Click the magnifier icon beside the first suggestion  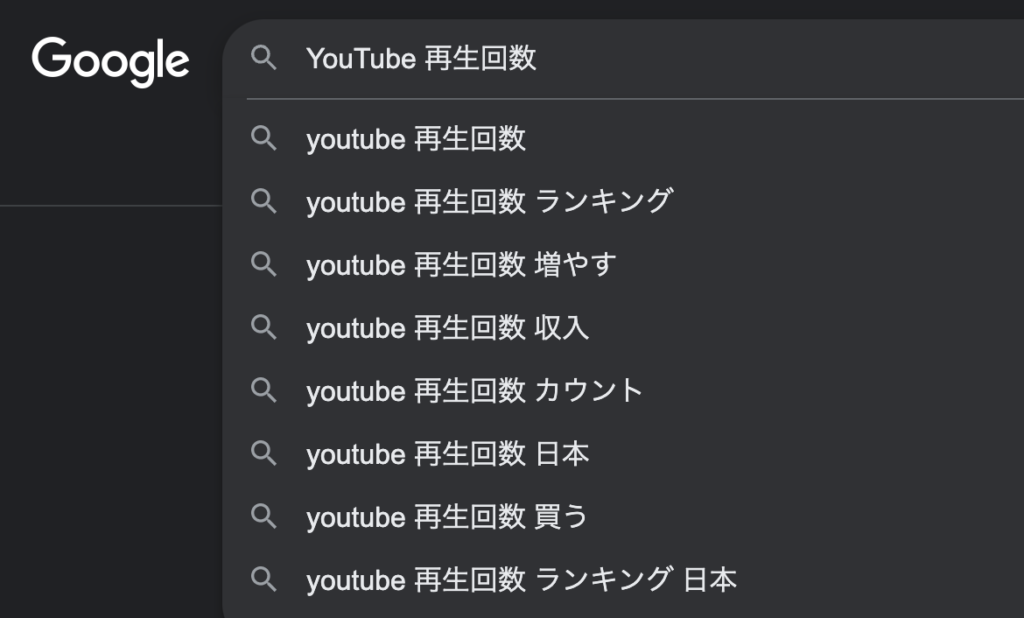(264, 138)
